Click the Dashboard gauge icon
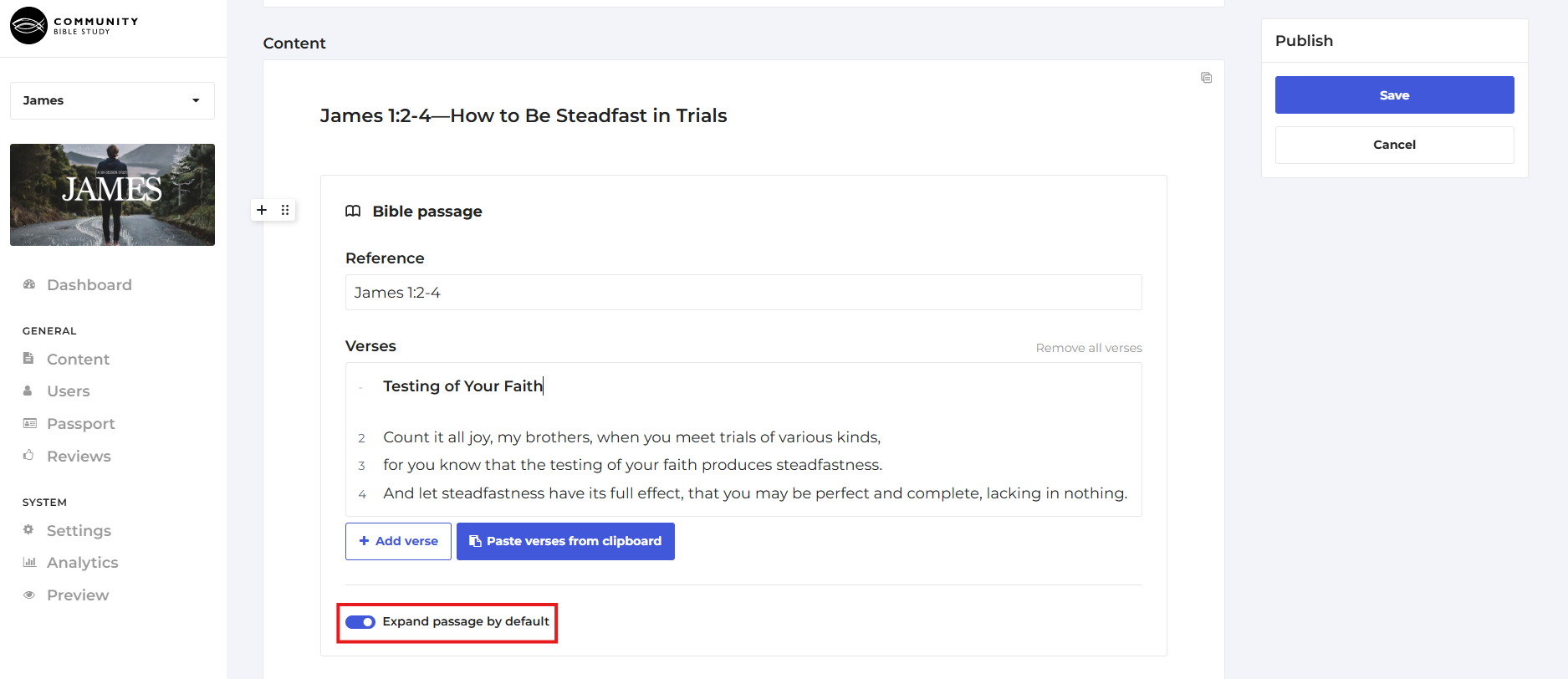This screenshot has height=679, width=1568. [29, 284]
